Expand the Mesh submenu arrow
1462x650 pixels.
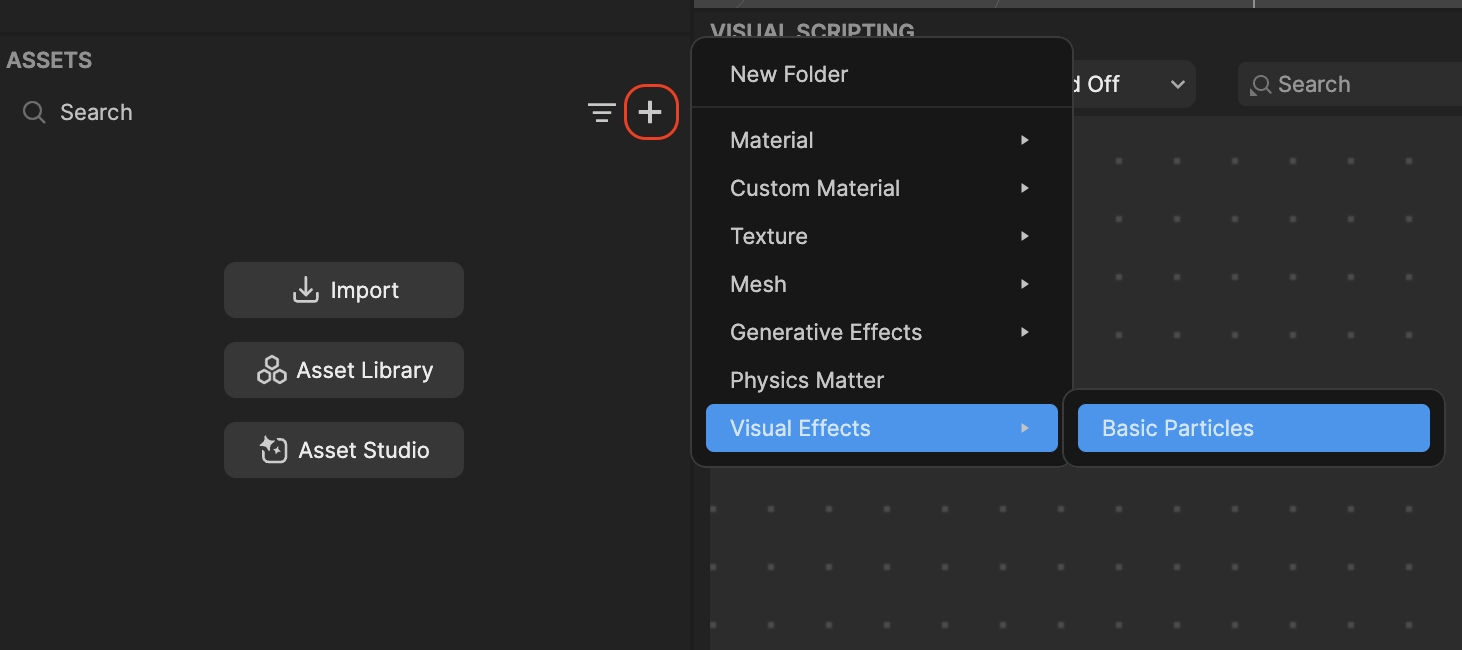1024,284
